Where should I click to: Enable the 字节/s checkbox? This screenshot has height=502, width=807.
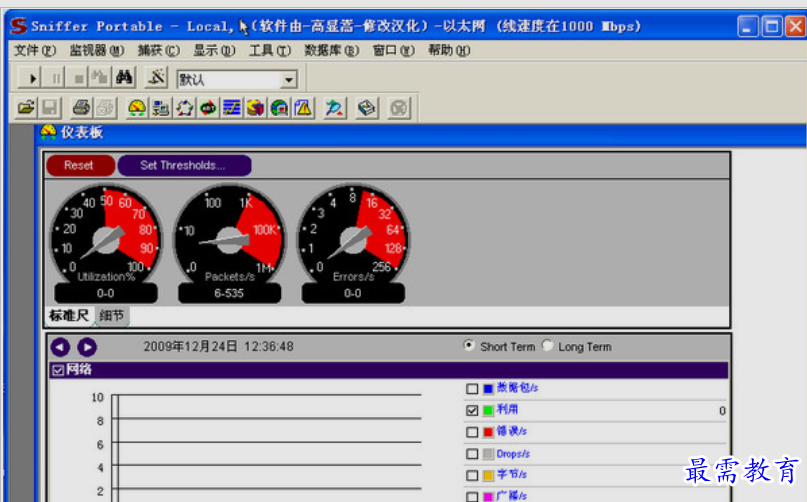[x=472, y=475]
